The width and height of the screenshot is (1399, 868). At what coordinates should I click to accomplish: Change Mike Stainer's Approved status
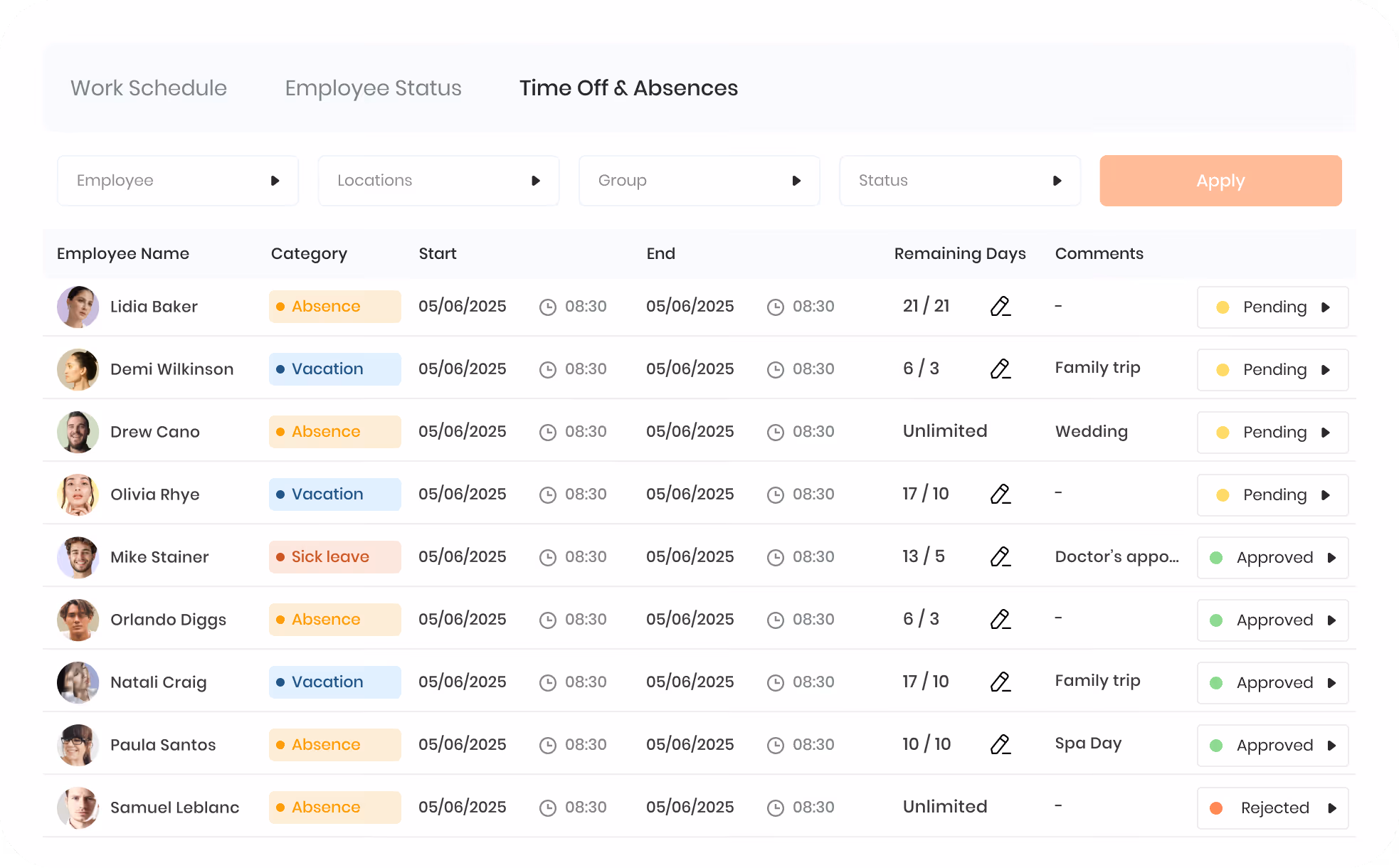click(x=1272, y=558)
